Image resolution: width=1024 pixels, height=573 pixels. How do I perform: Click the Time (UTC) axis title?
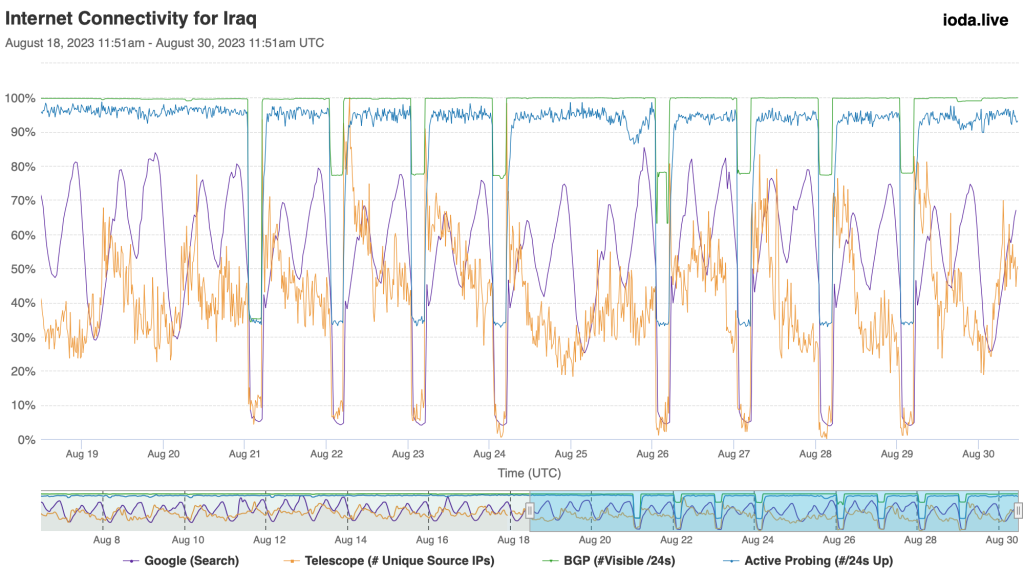pyautogui.click(x=530, y=470)
